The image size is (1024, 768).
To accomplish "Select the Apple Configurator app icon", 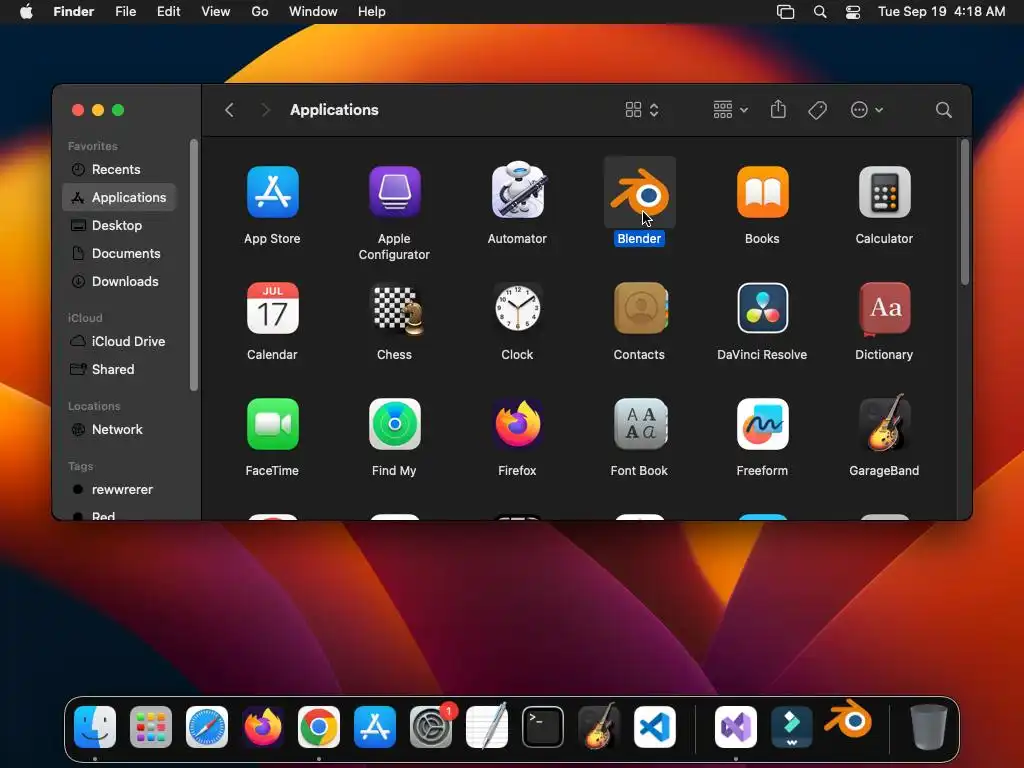I will pos(394,192).
